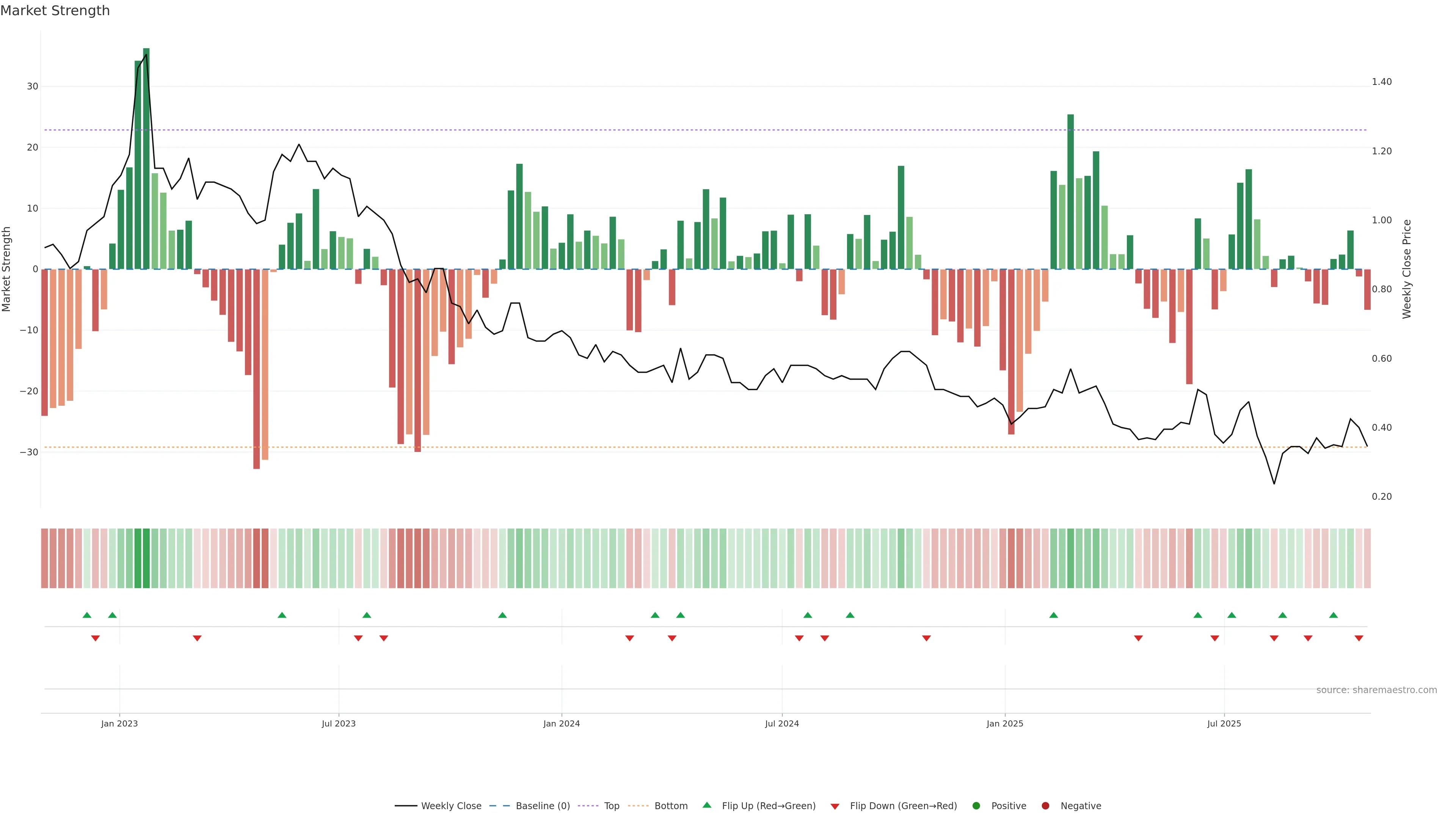Click the sharemaestro.com source text
This screenshot has height=819, width=1456.
tap(1376, 690)
